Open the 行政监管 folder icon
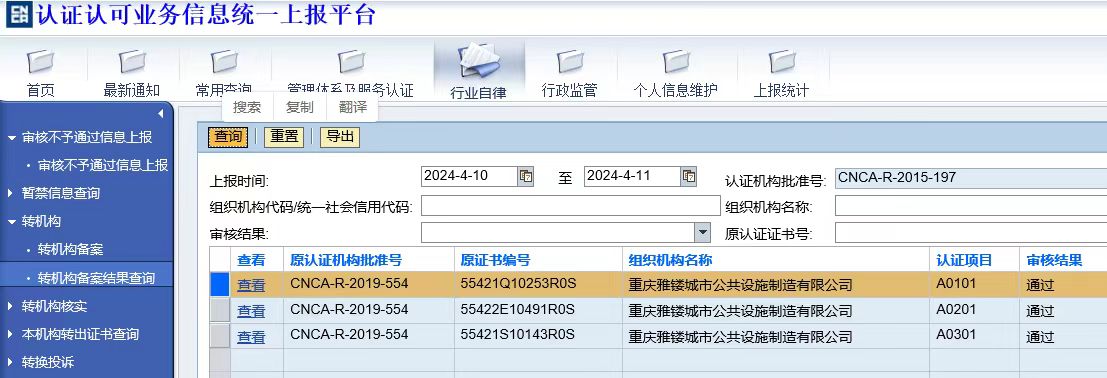1107x378 pixels. tap(570, 62)
